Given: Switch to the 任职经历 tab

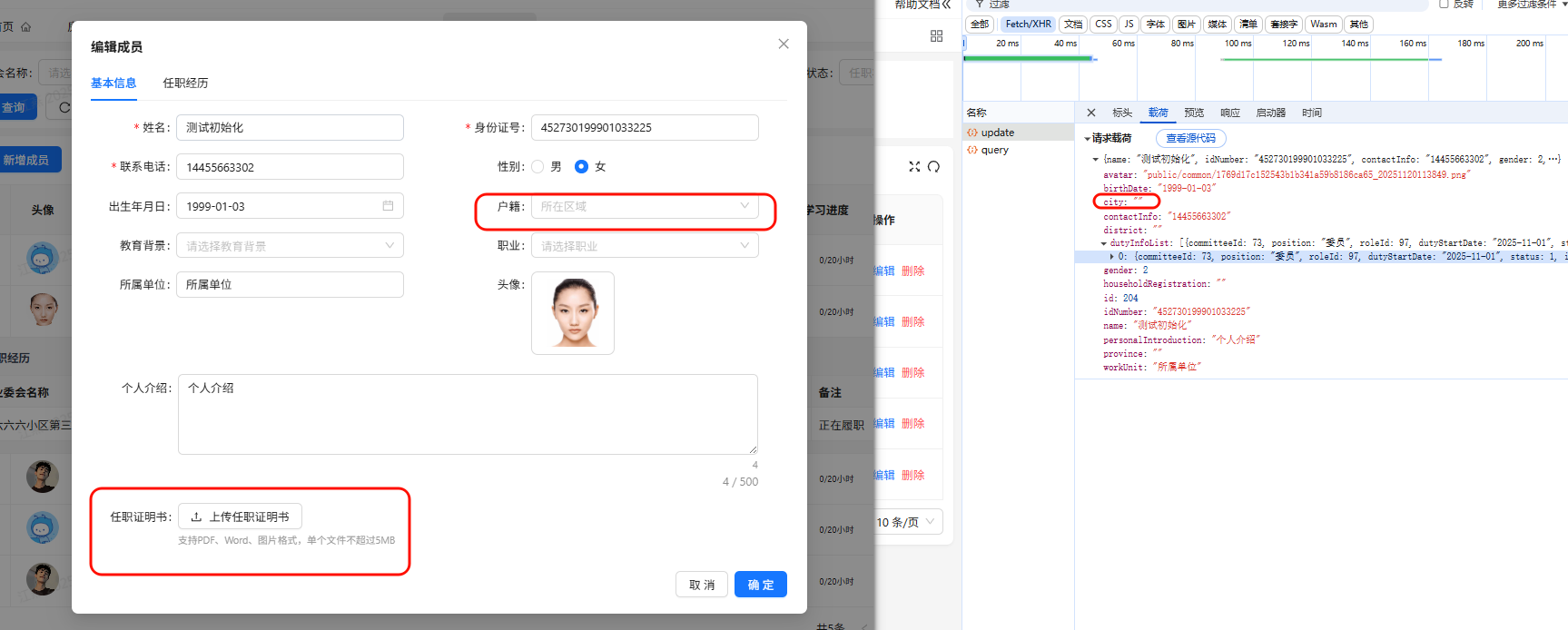Looking at the screenshot, I should click(x=185, y=83).
